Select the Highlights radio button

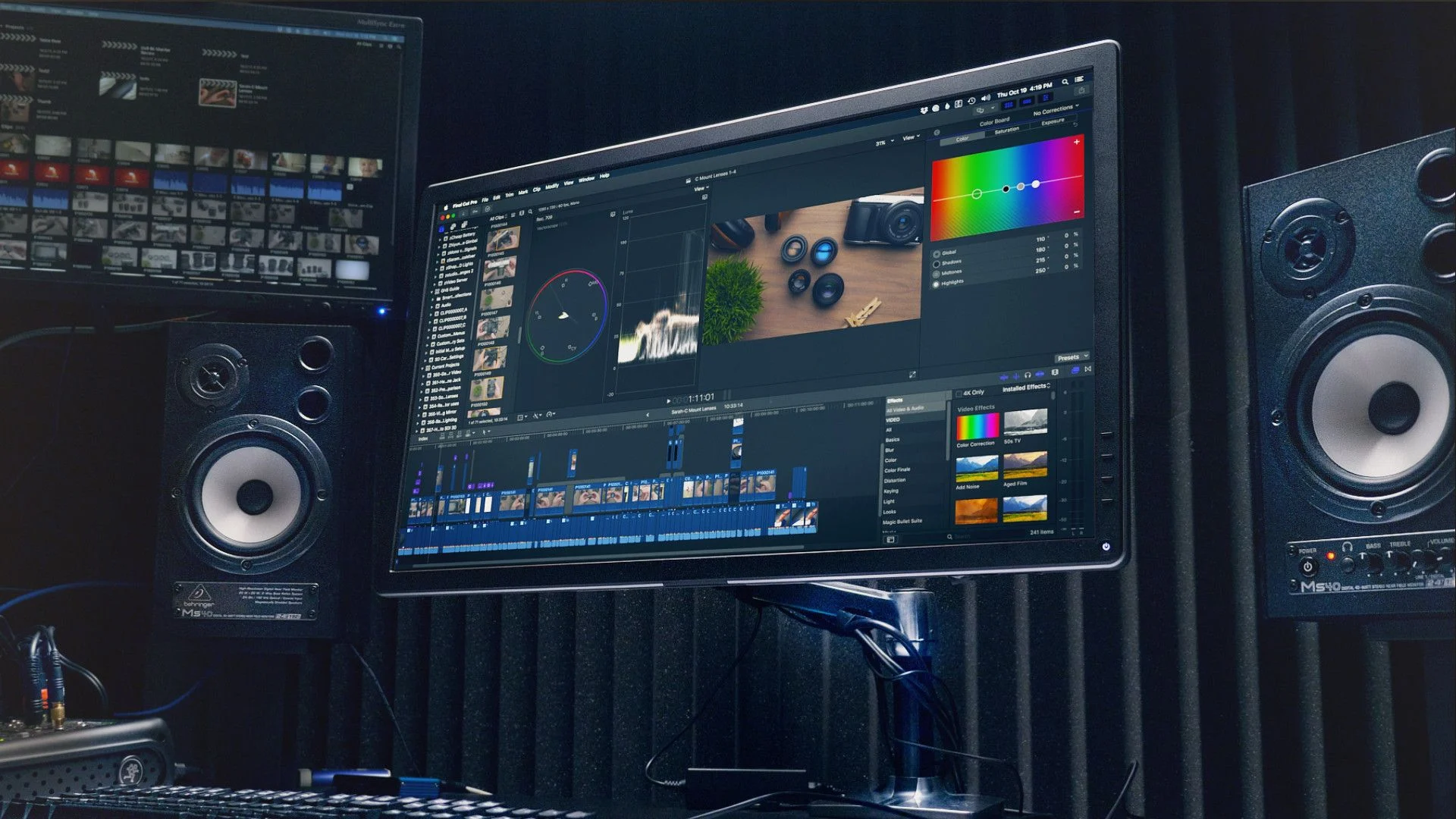click(936, 284)
